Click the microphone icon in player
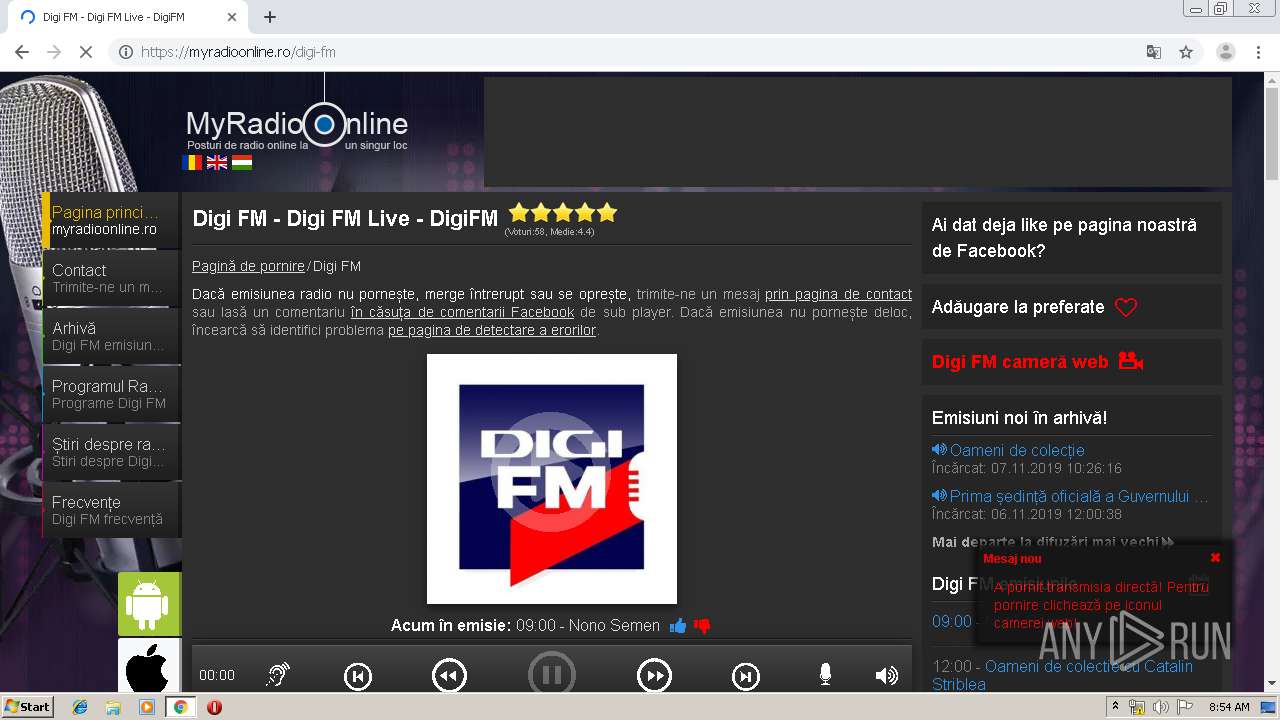 (x=825, y=676)
